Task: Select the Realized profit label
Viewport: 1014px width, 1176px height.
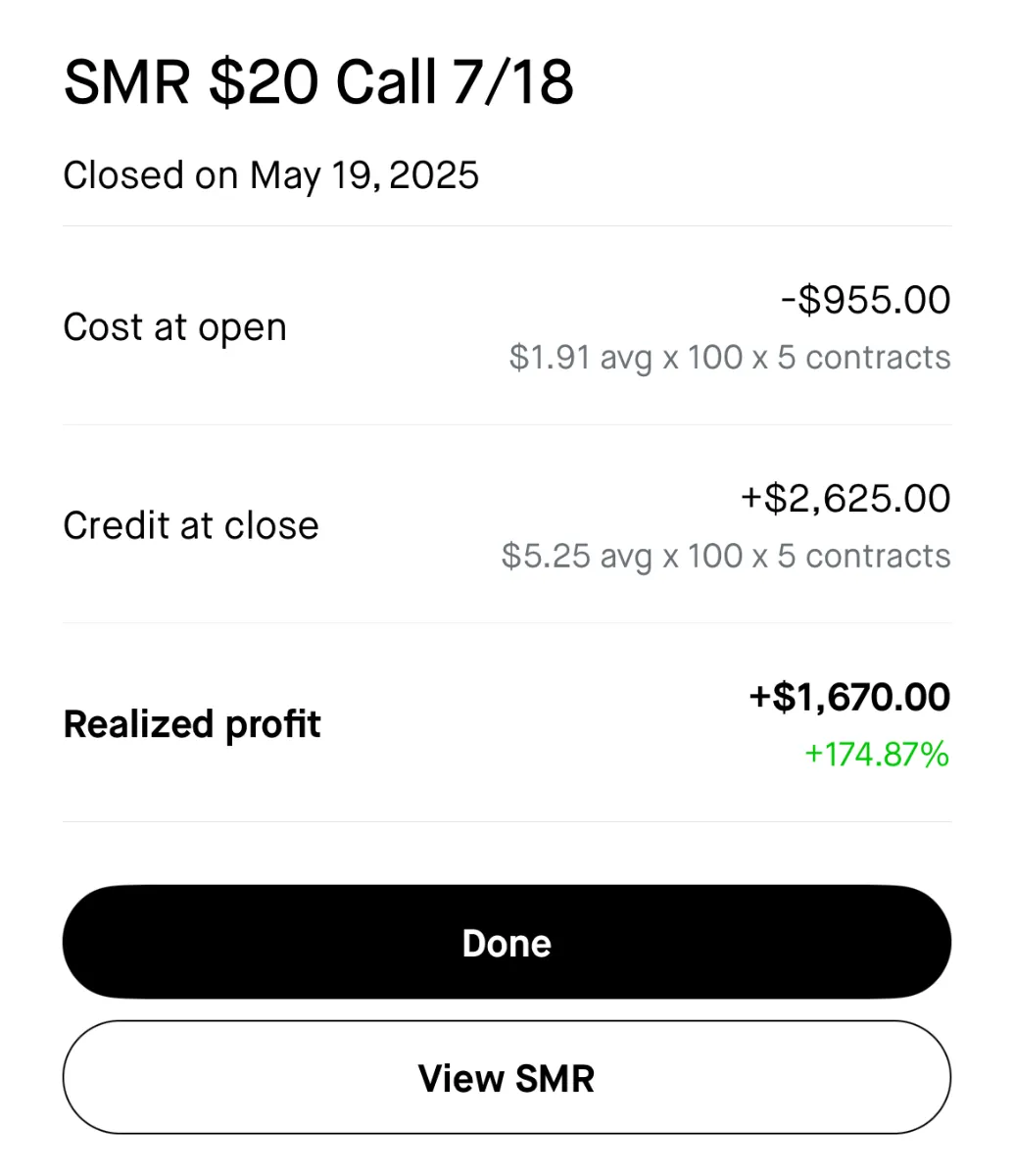Action: 192,724
